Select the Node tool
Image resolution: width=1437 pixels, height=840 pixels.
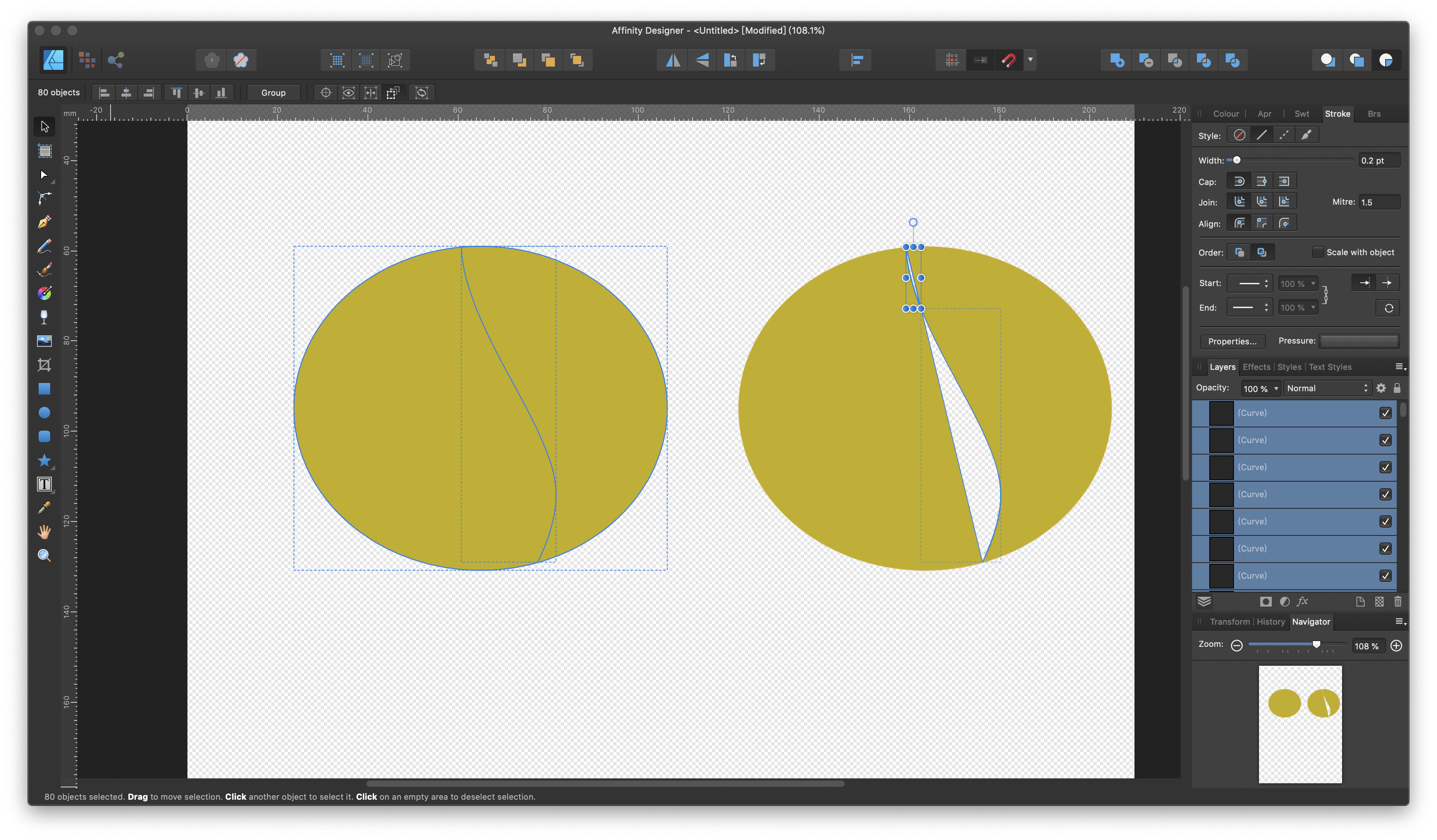click(x=44, y=175)
